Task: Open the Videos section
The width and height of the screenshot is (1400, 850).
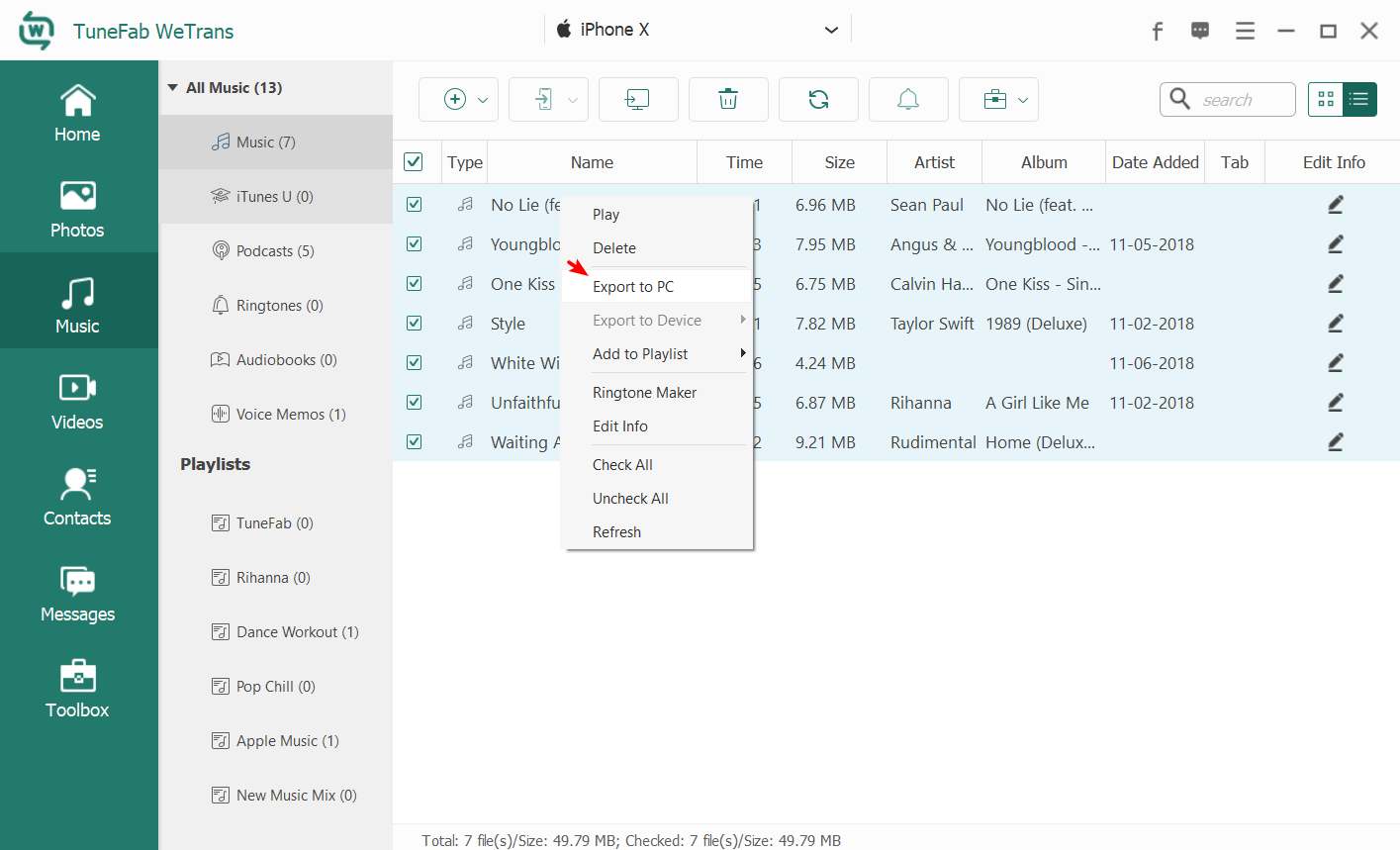Action: point(77,402)
